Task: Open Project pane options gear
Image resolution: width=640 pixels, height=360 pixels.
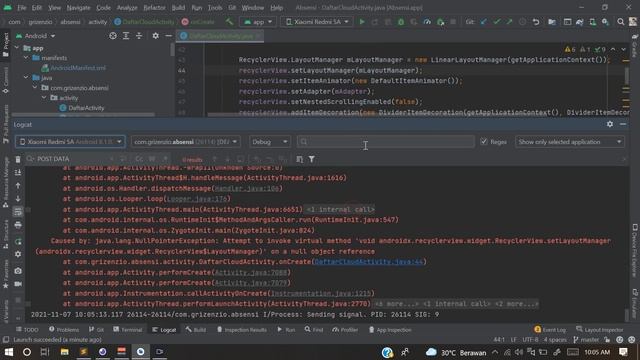Action: (x=156, y=36)
